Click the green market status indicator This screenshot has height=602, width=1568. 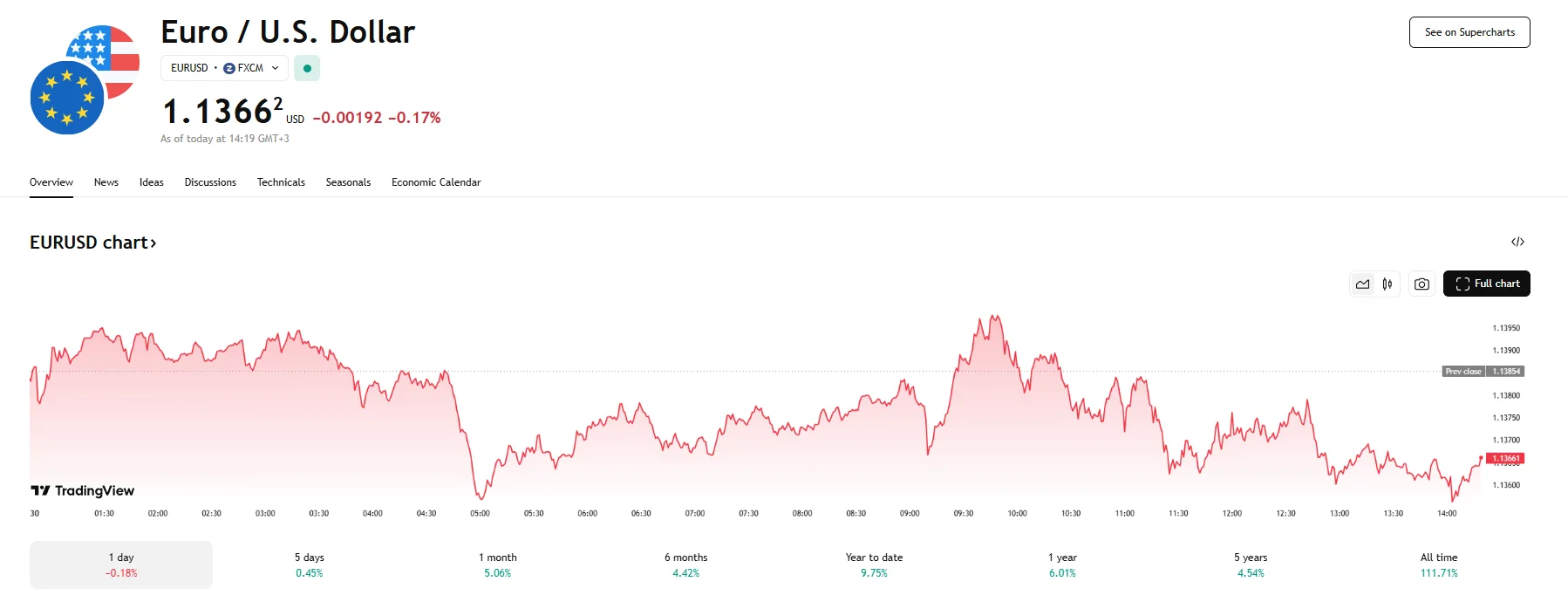[307, 68]
